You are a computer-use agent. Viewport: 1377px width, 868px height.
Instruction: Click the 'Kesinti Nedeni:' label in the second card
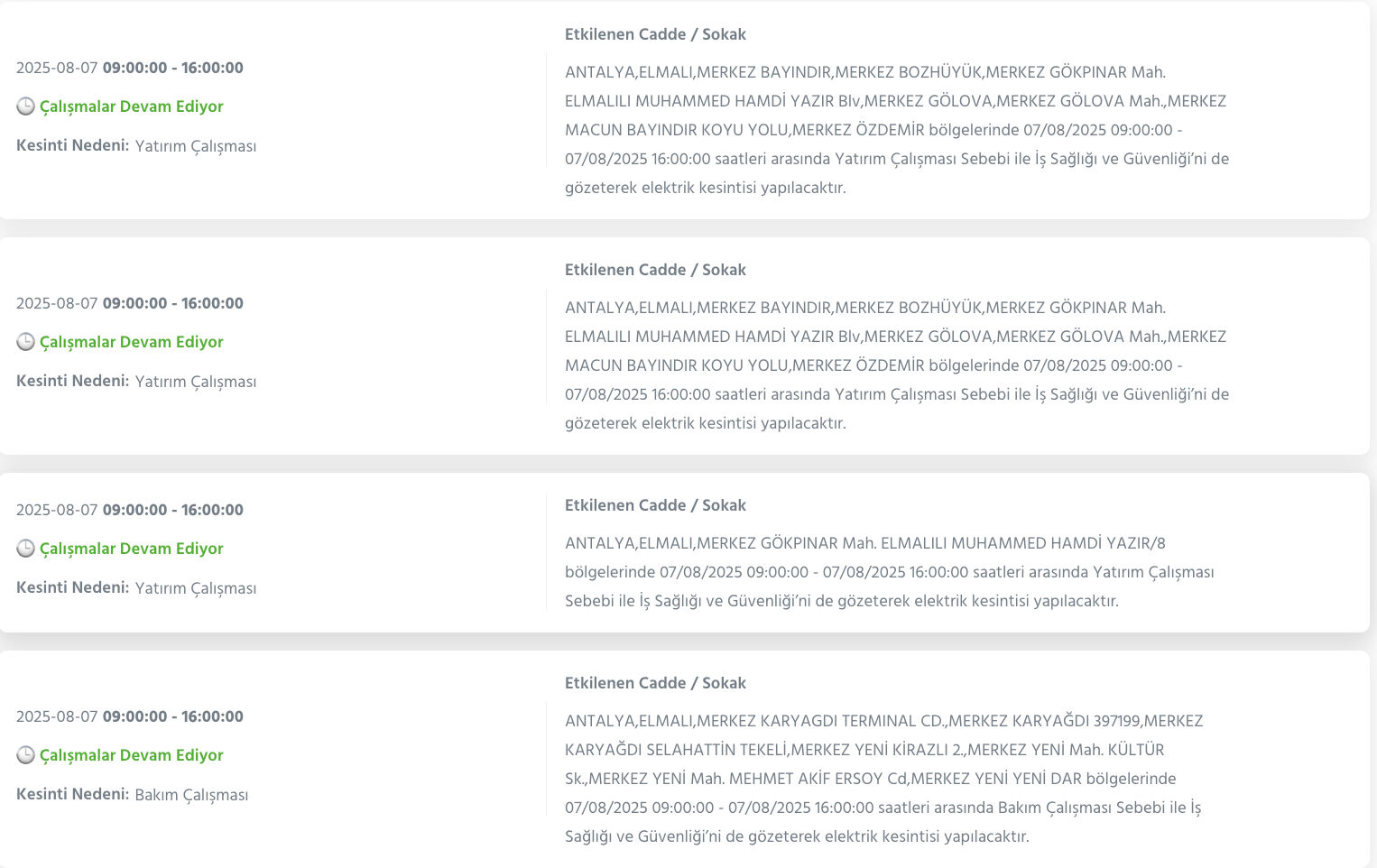[x=72, y=381]
